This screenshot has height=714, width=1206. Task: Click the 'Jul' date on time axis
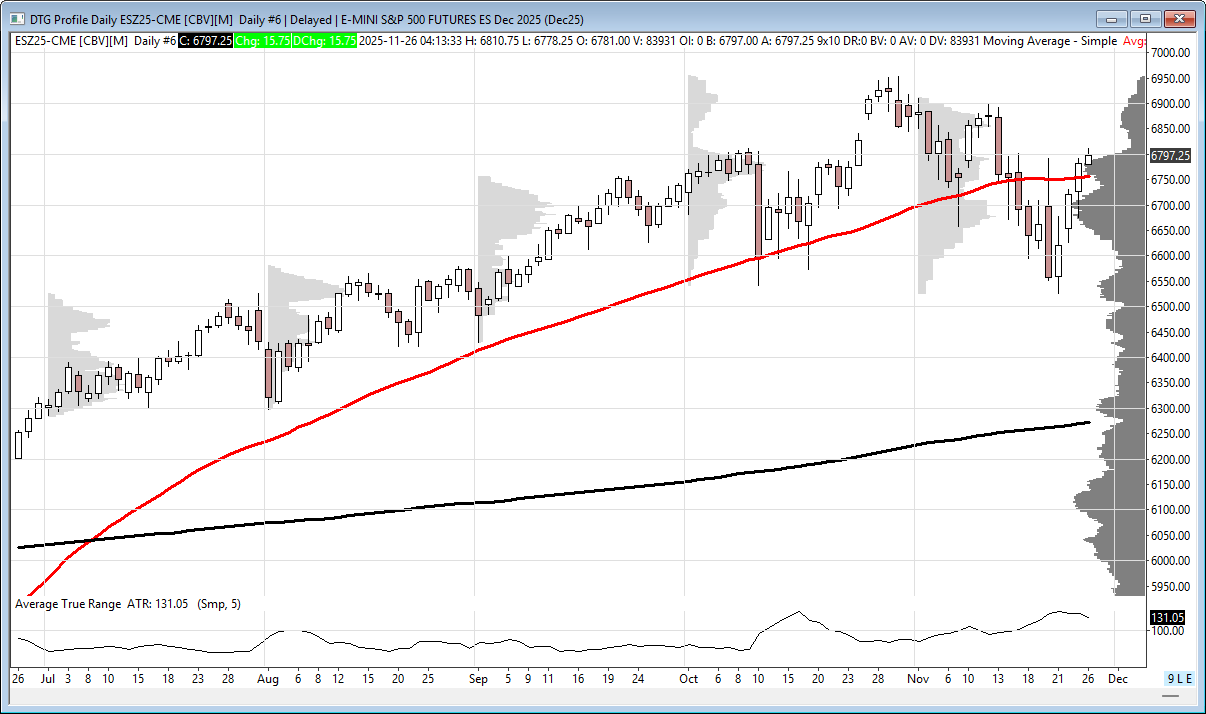[x=48, y=678]
